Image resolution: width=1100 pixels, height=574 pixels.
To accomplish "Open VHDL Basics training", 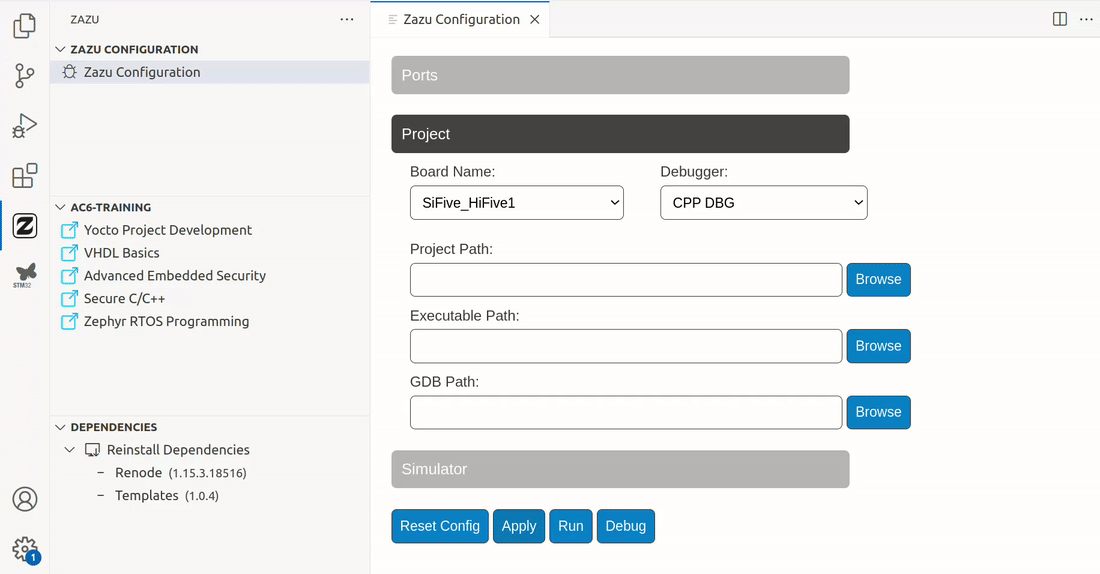I will pyautogui.click(x=121, y=253).
